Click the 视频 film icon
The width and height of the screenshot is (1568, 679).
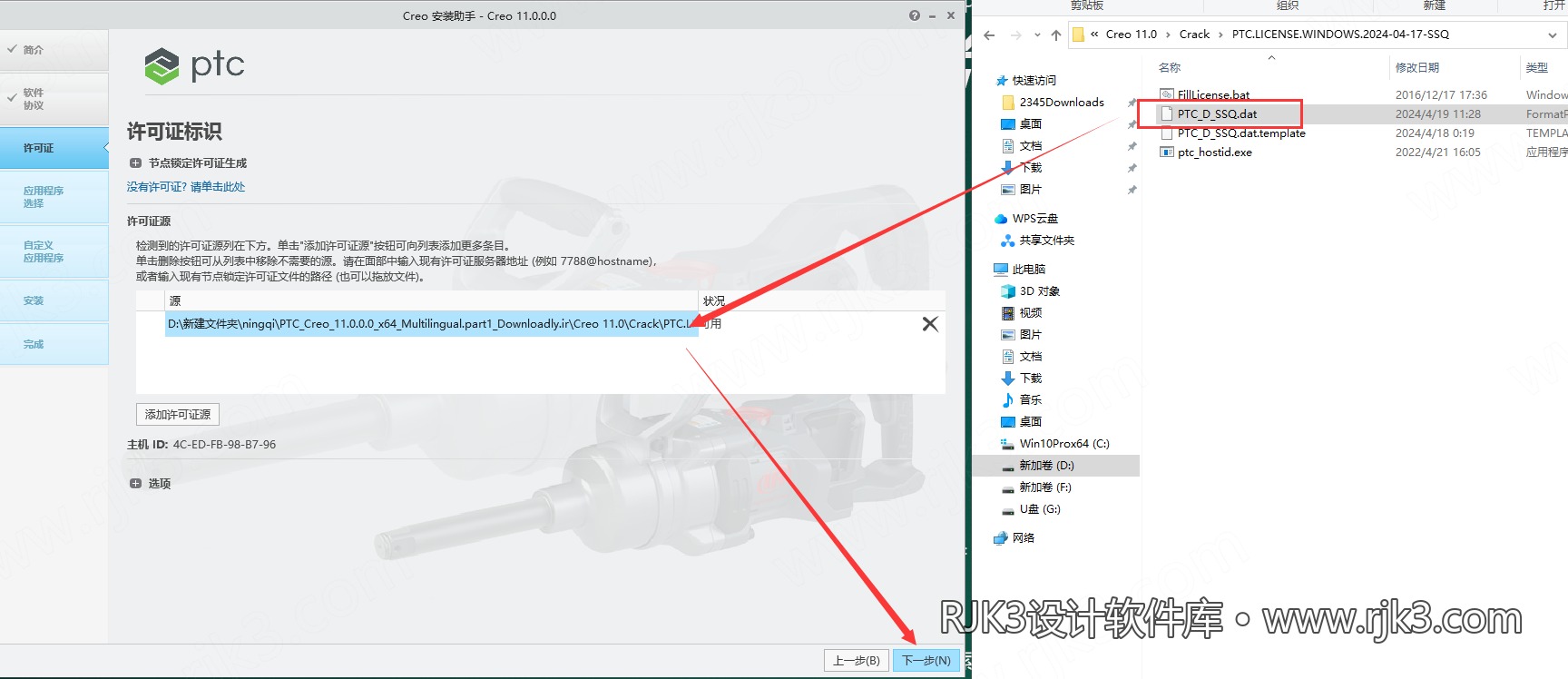(1007, 313)
